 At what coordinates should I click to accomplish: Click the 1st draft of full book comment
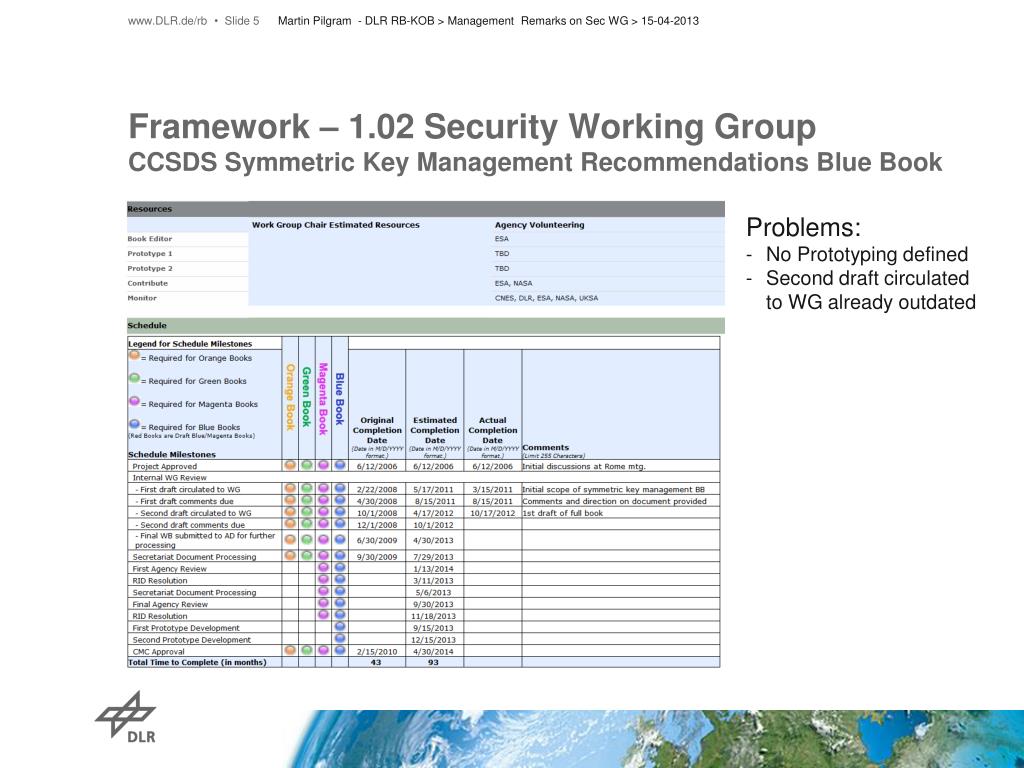coord(562,513)
